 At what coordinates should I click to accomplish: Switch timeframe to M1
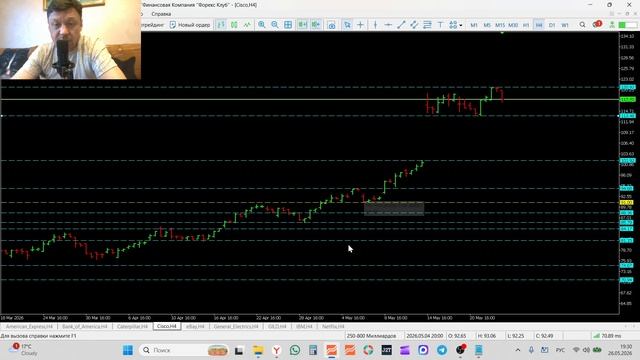click(474, 25)
